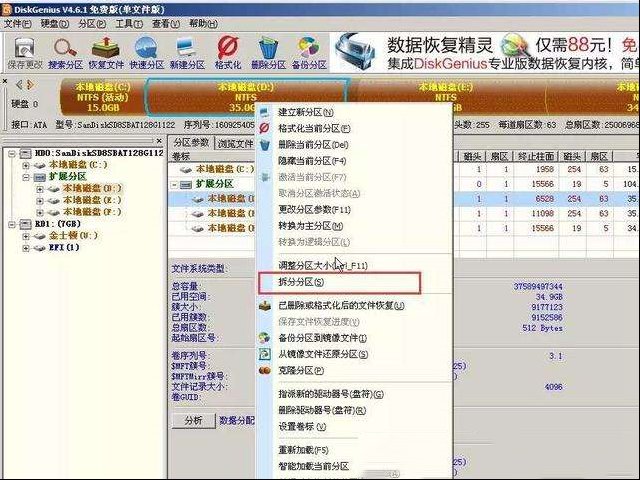Close the left tree panel with X
The image size is (640, 480).
159,141
